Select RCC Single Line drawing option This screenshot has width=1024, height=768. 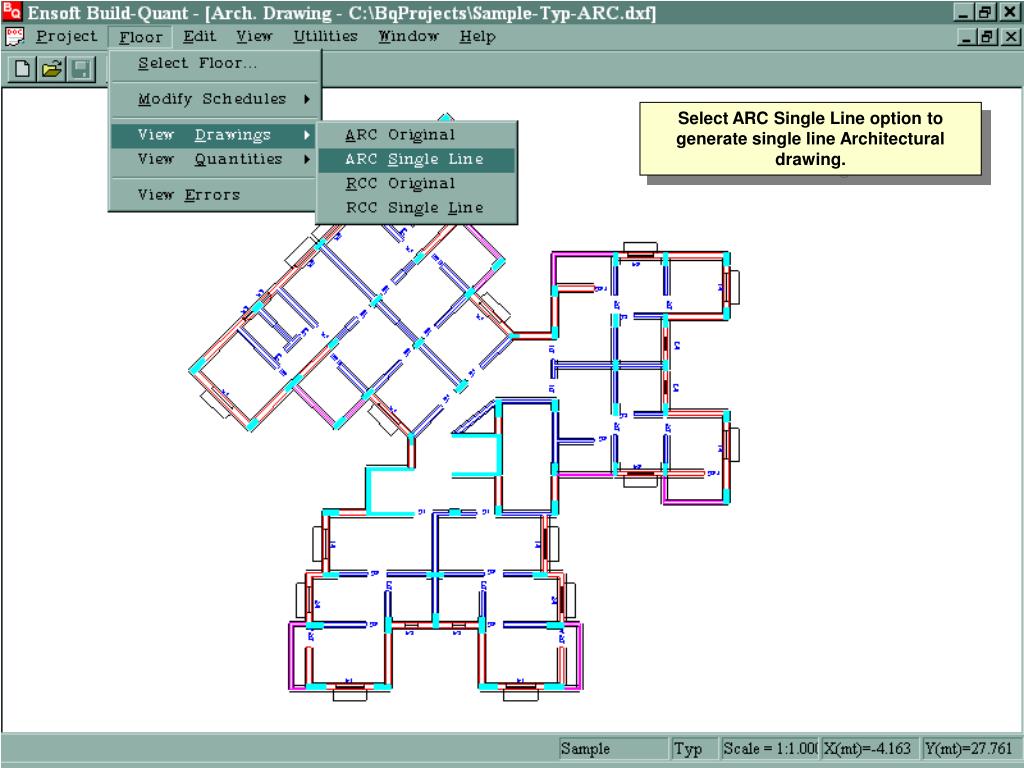417,208
